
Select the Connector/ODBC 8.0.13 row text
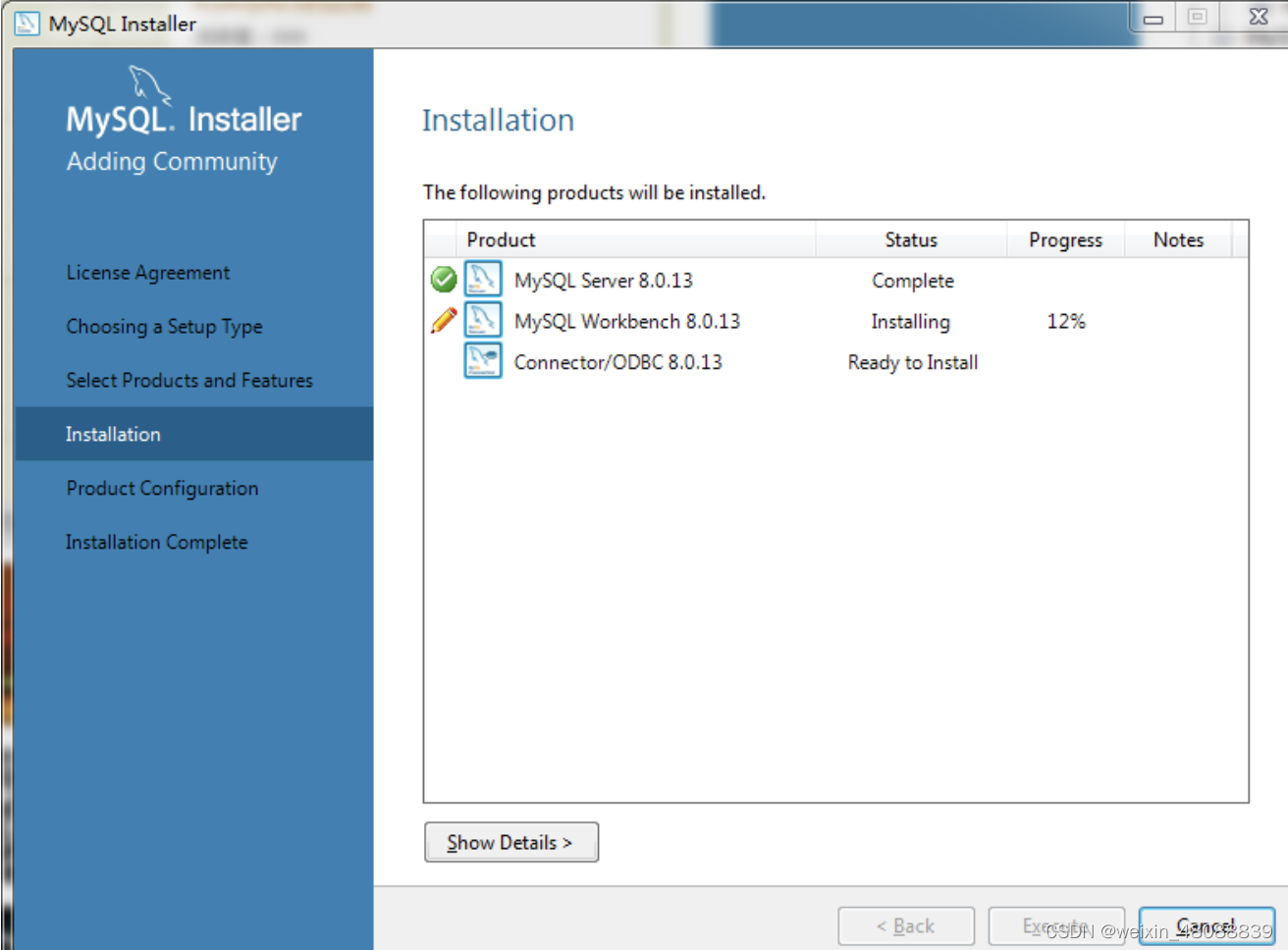(x=618, y=362)
